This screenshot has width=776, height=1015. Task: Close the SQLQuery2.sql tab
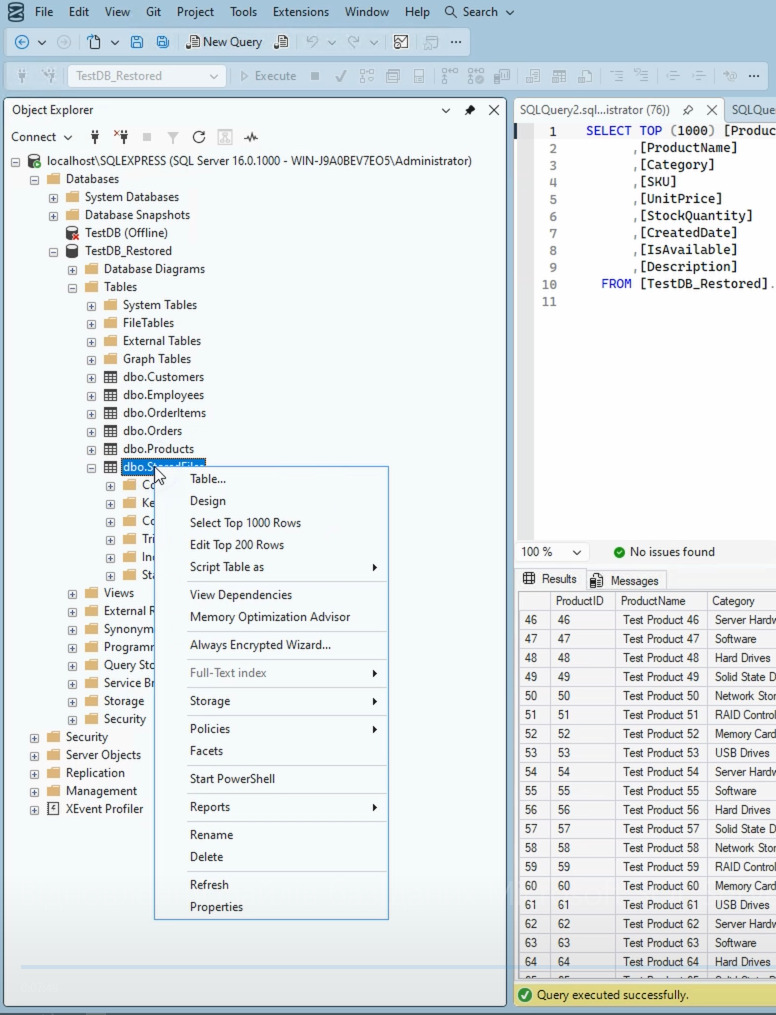coord(711,110)
